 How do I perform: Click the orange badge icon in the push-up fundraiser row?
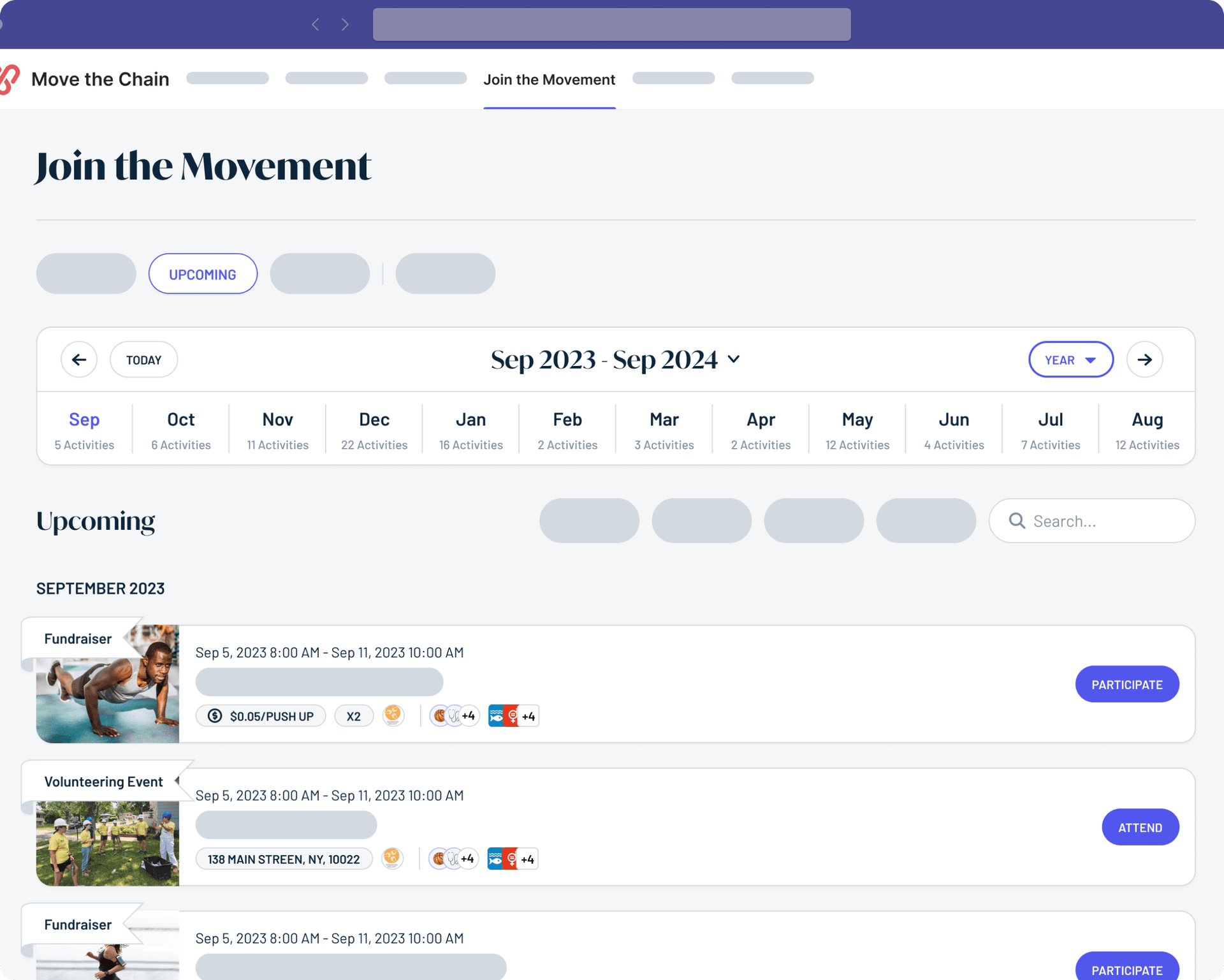[393, 715]
